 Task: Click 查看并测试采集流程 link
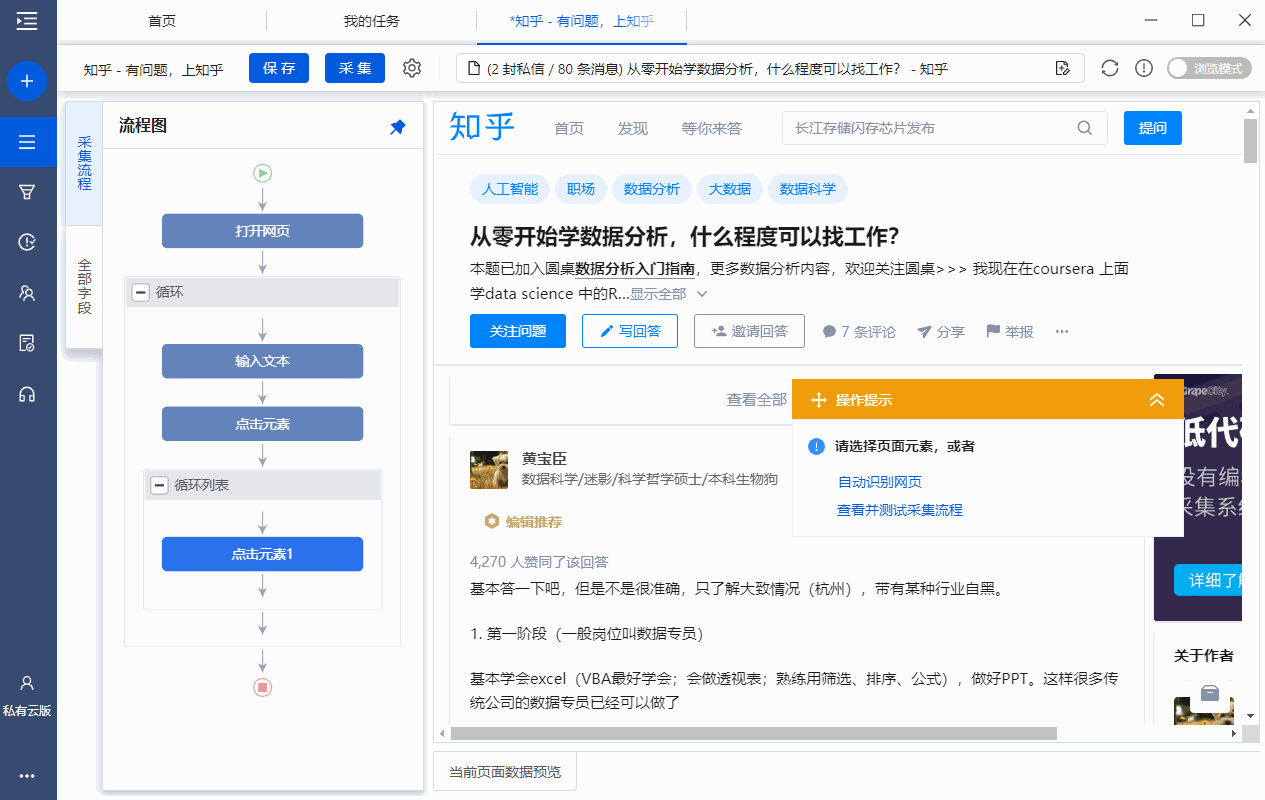click(900, 510)
